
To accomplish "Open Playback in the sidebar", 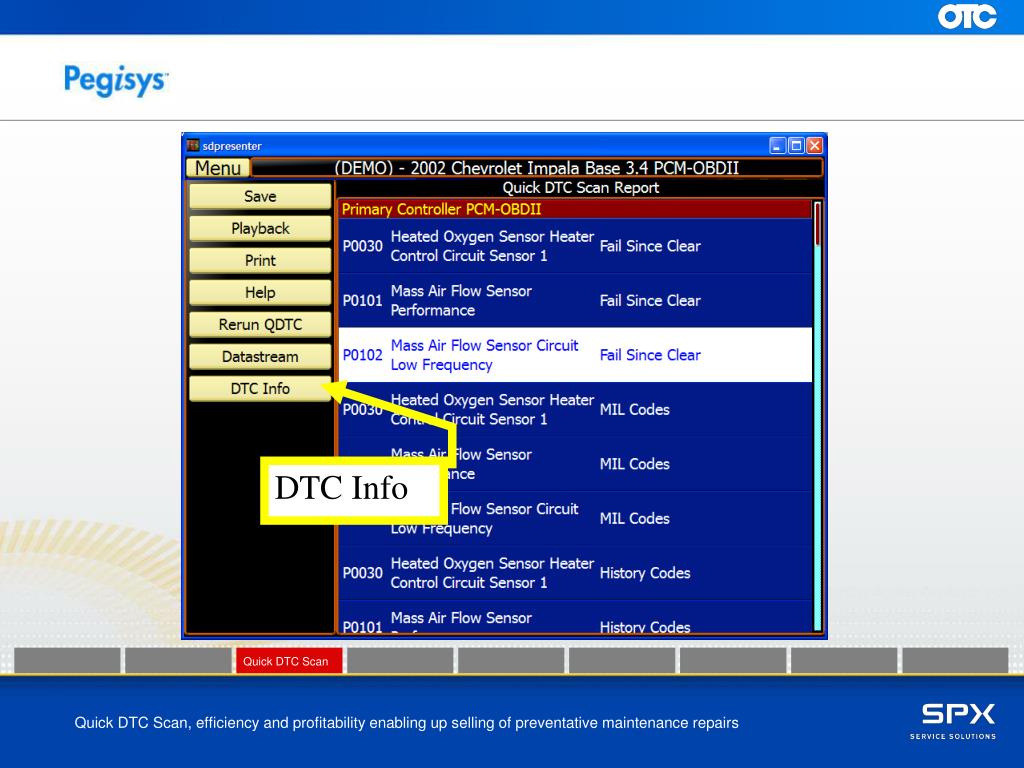I will click(x=260, y=228).
